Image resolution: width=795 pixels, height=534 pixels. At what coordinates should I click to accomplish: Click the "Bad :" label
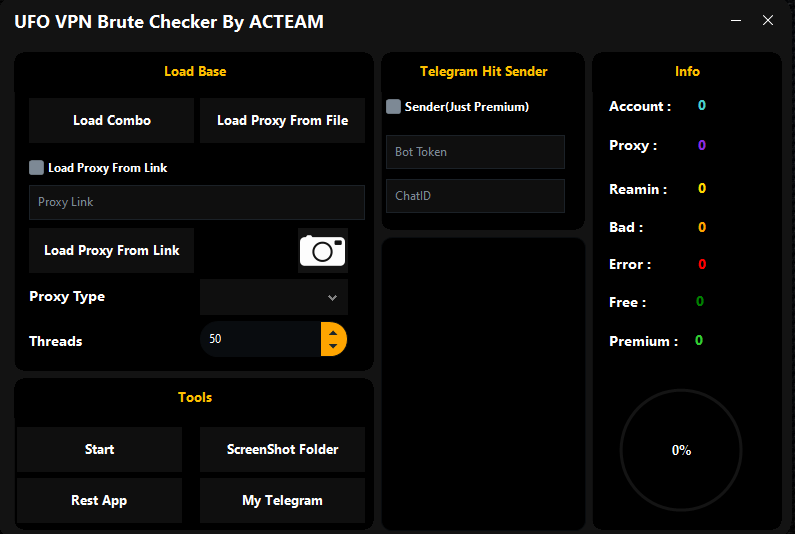[626, 227]
